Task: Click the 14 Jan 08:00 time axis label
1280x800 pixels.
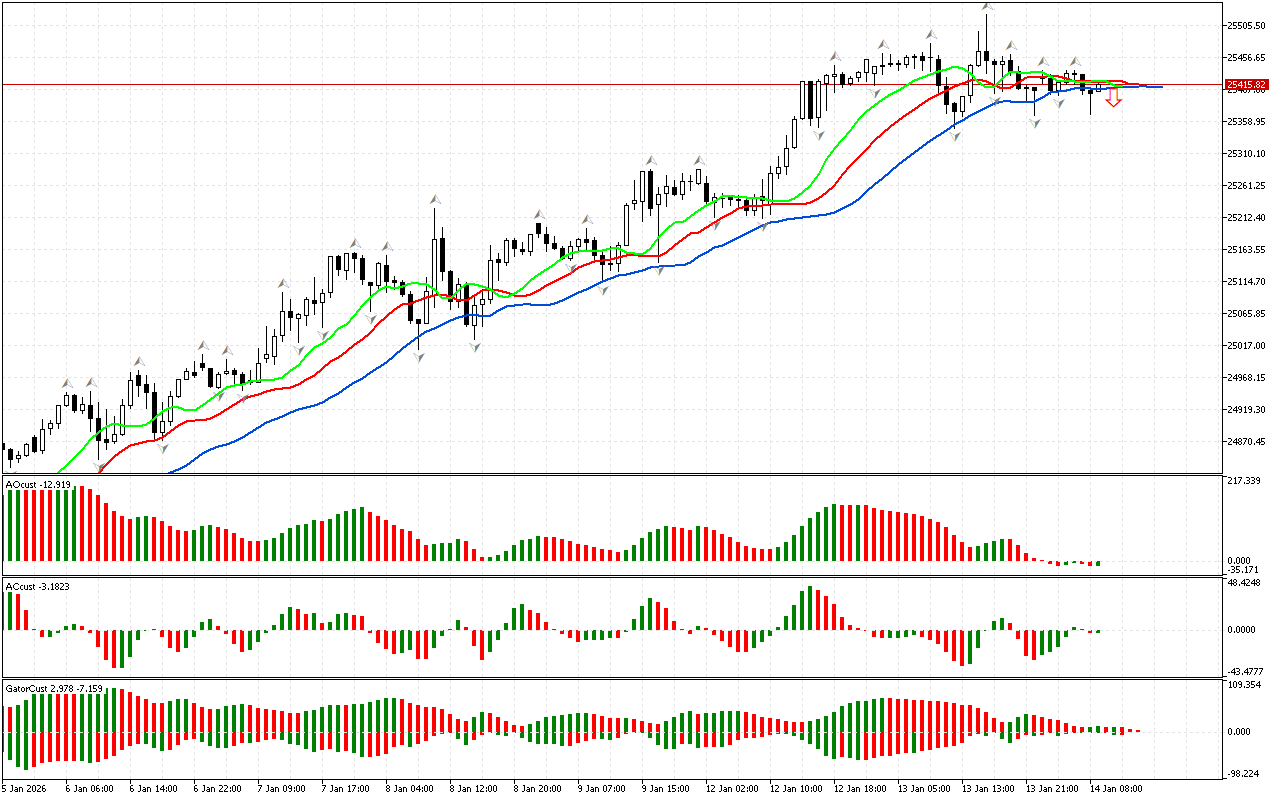Action: [x=1117, y=788]
